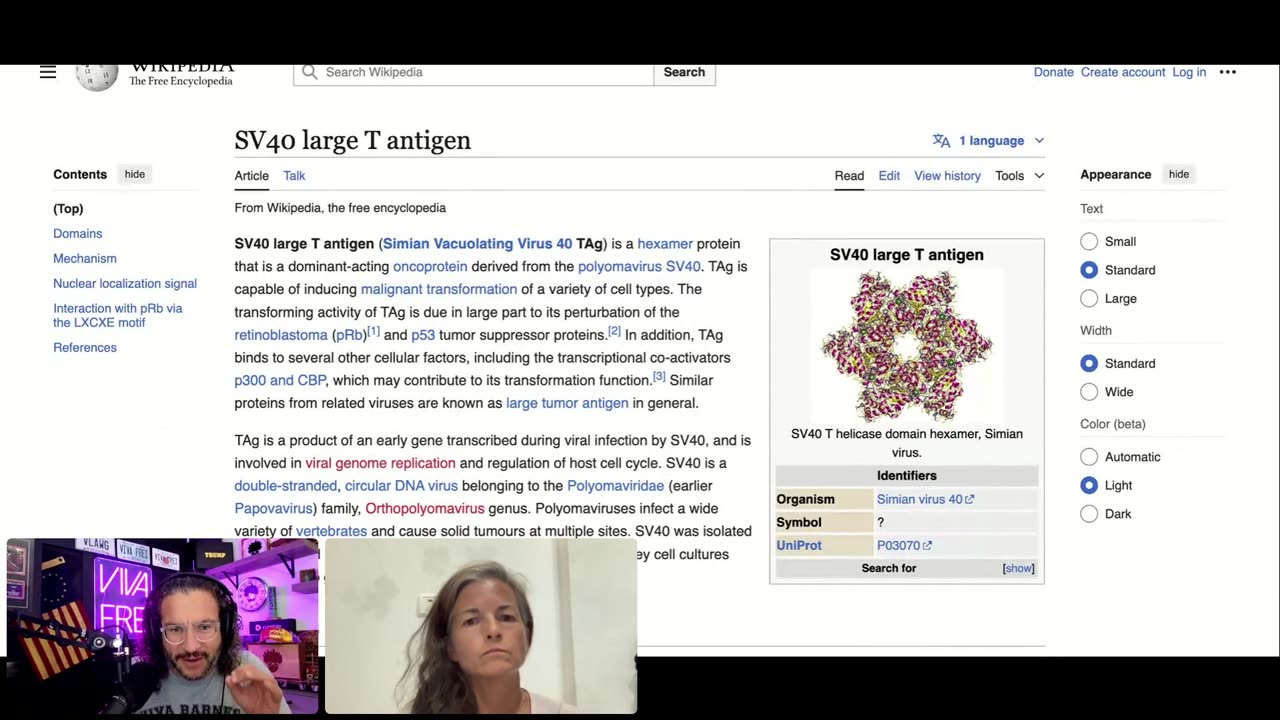1280x720 pixels.
Task: Switch to the Article tab
Action: click(x=251, y=175)
